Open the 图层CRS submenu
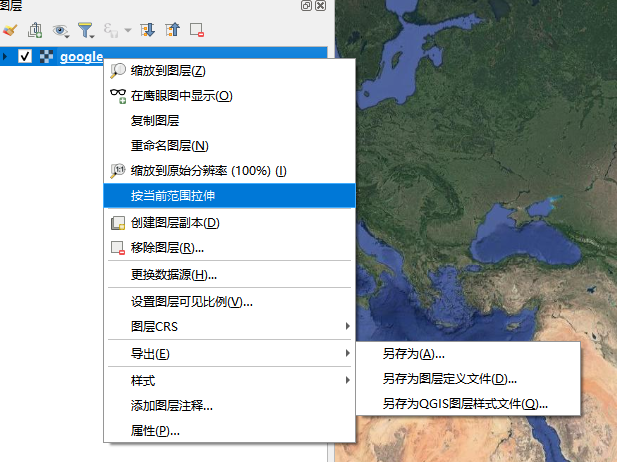The image size is (617, 462). pos(229,326)
